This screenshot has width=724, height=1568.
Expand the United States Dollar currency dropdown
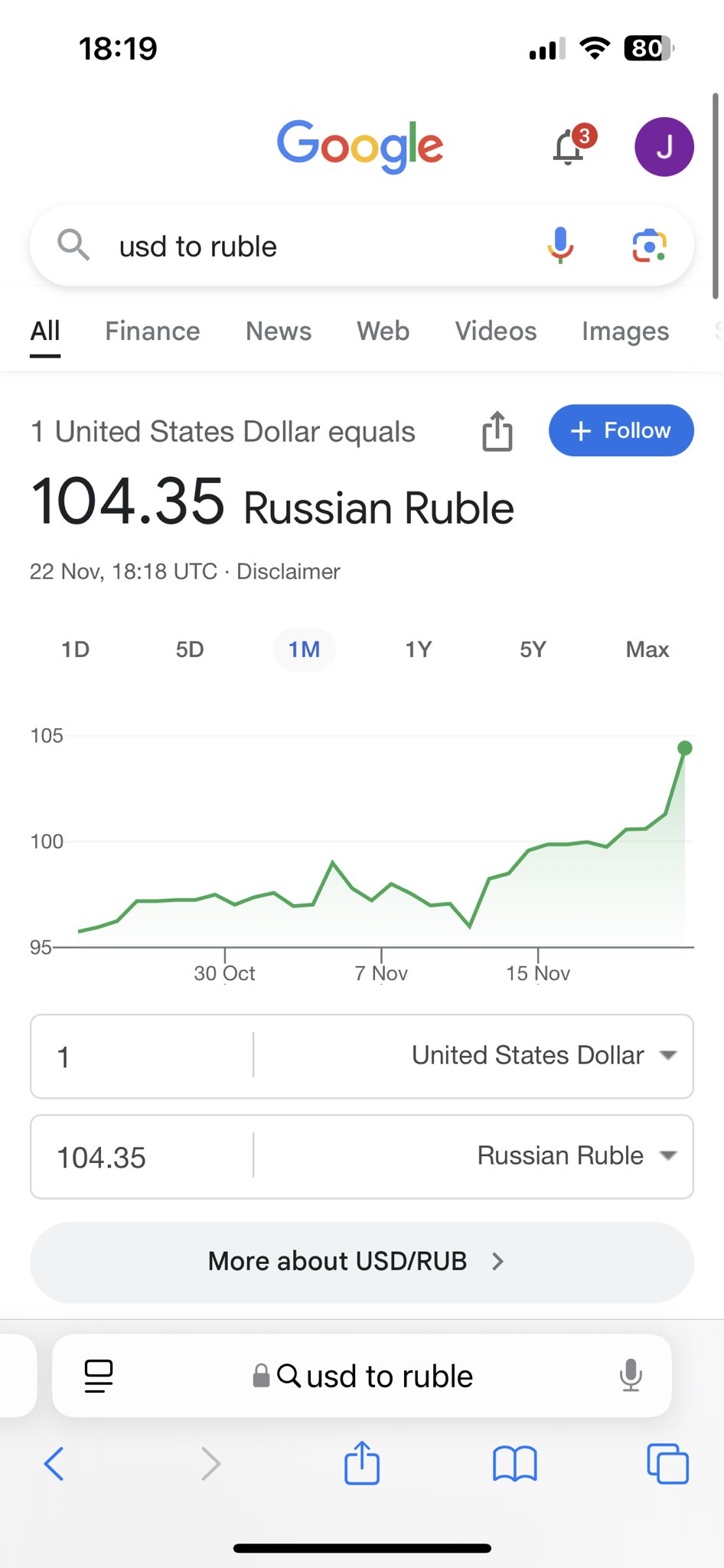(544, 1055)
